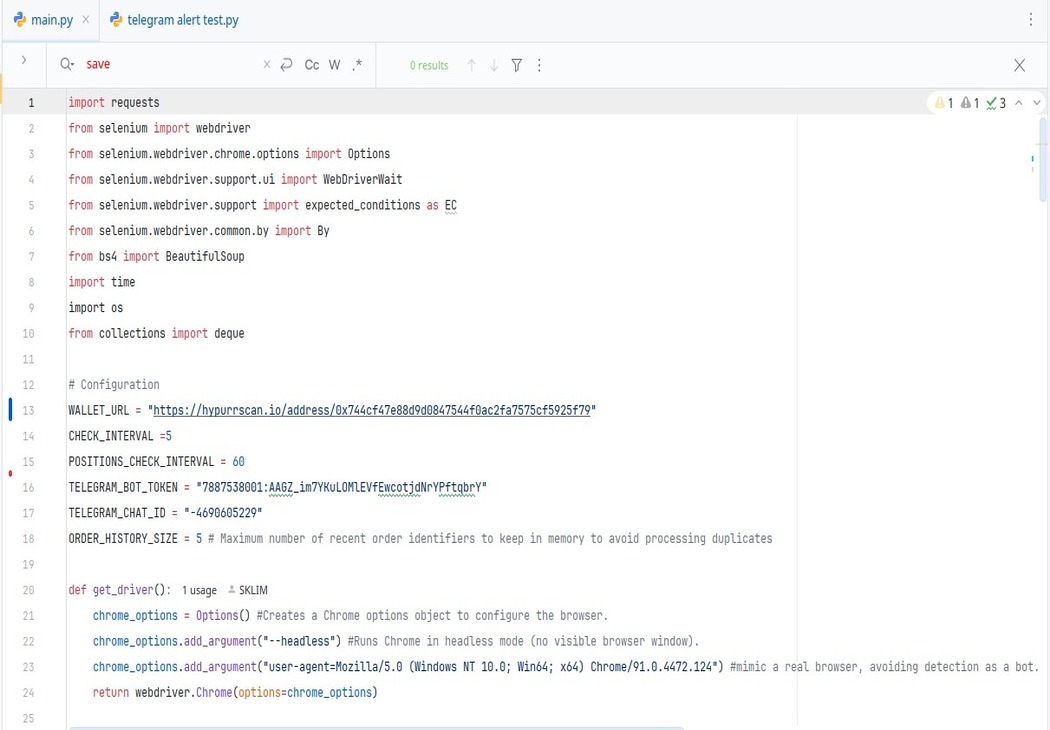Screen dimensions: 1050x730
Task: Close the main.py tab
Action: (x=85, y=20)
